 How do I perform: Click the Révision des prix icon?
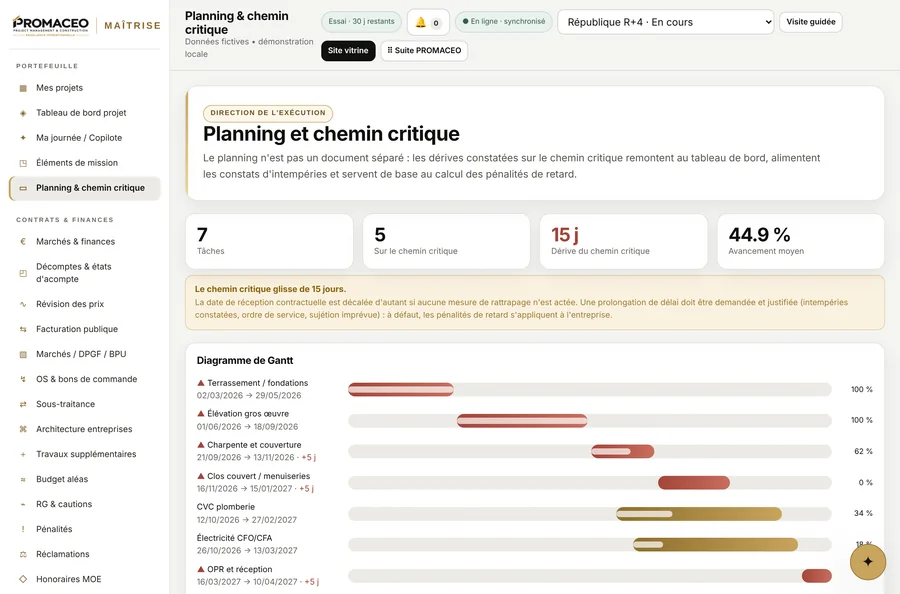(23, 304)
